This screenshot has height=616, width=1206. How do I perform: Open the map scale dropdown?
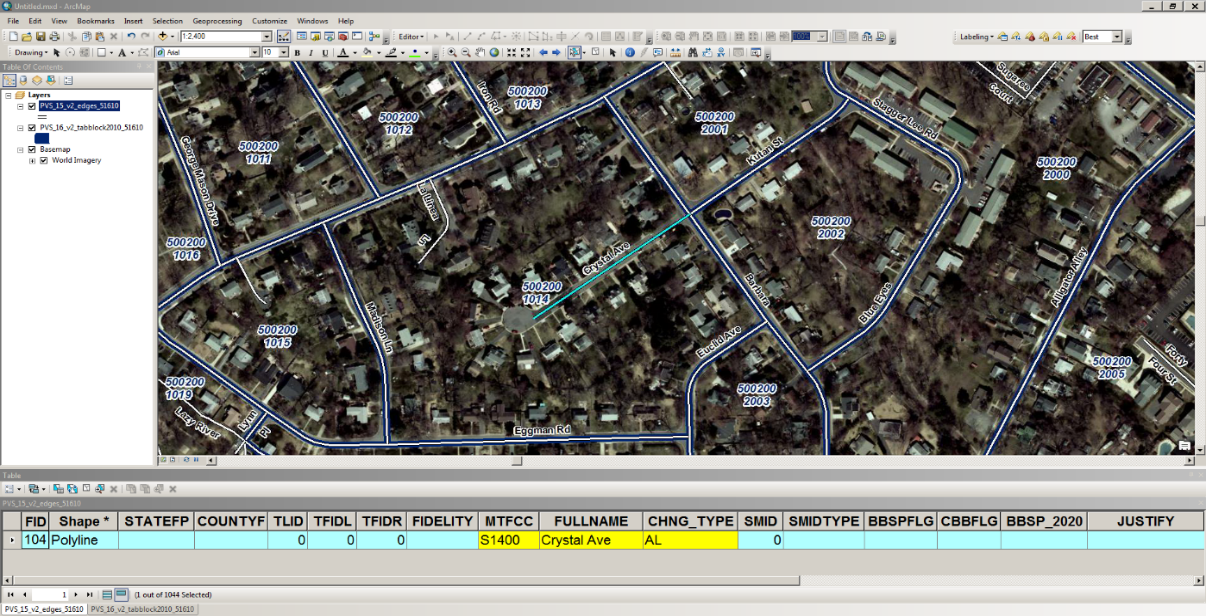click(x=267, y=36)
